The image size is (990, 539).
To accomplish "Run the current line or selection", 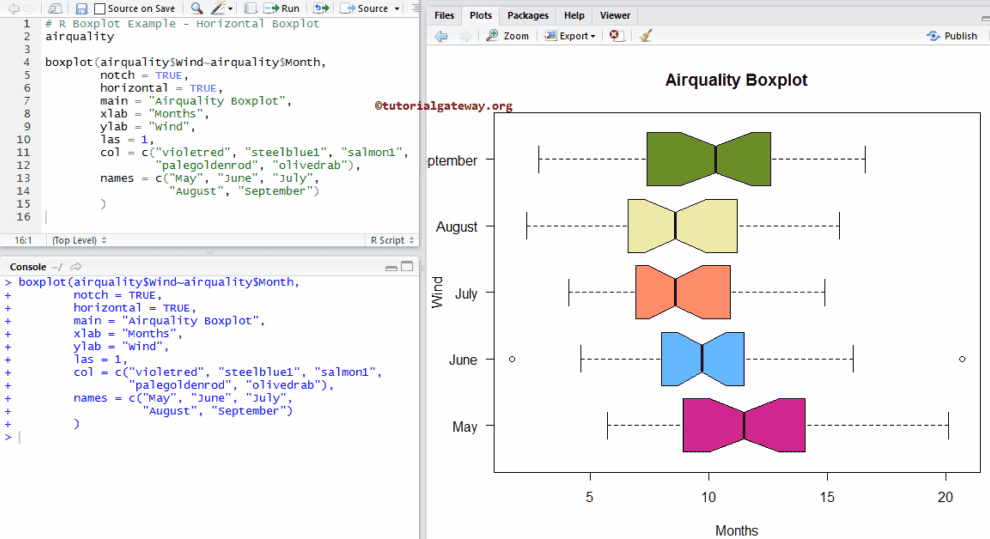I will (282, 8).
